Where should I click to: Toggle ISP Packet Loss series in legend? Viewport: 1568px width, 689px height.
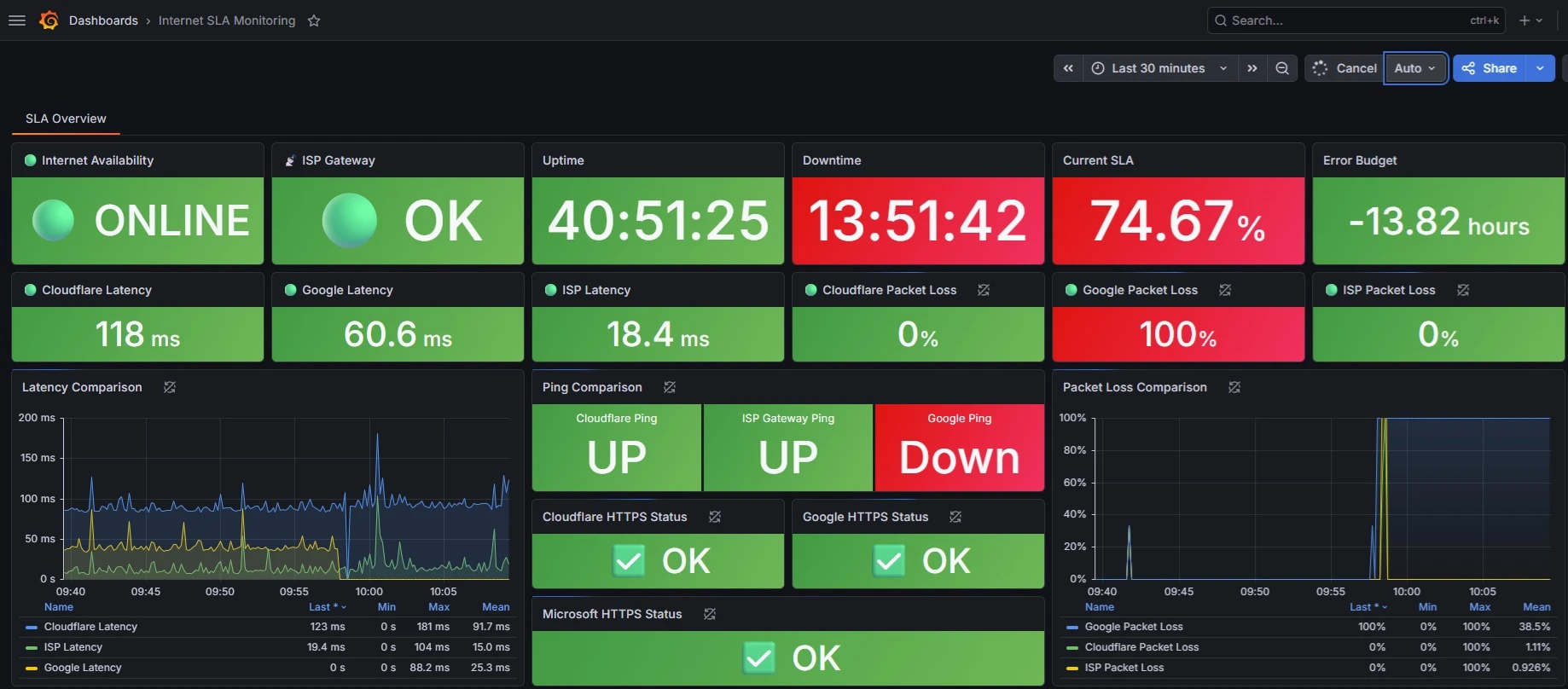coord(1124,668)
